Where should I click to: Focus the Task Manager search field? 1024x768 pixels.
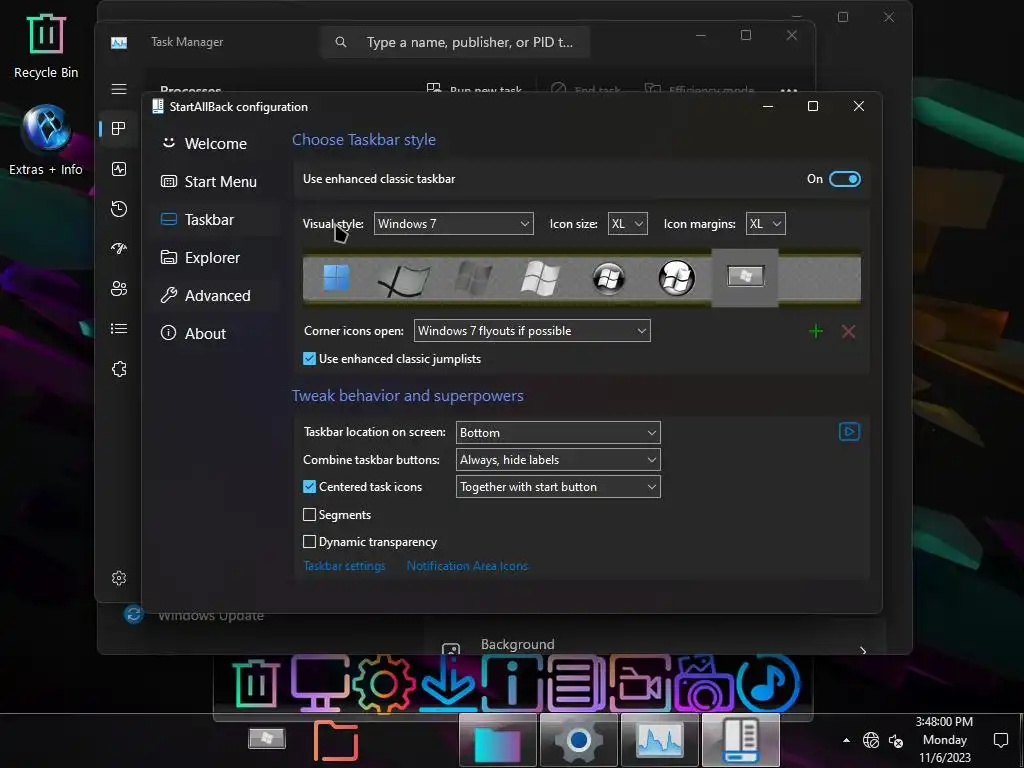pyautogui.click(x=455, y=42)
